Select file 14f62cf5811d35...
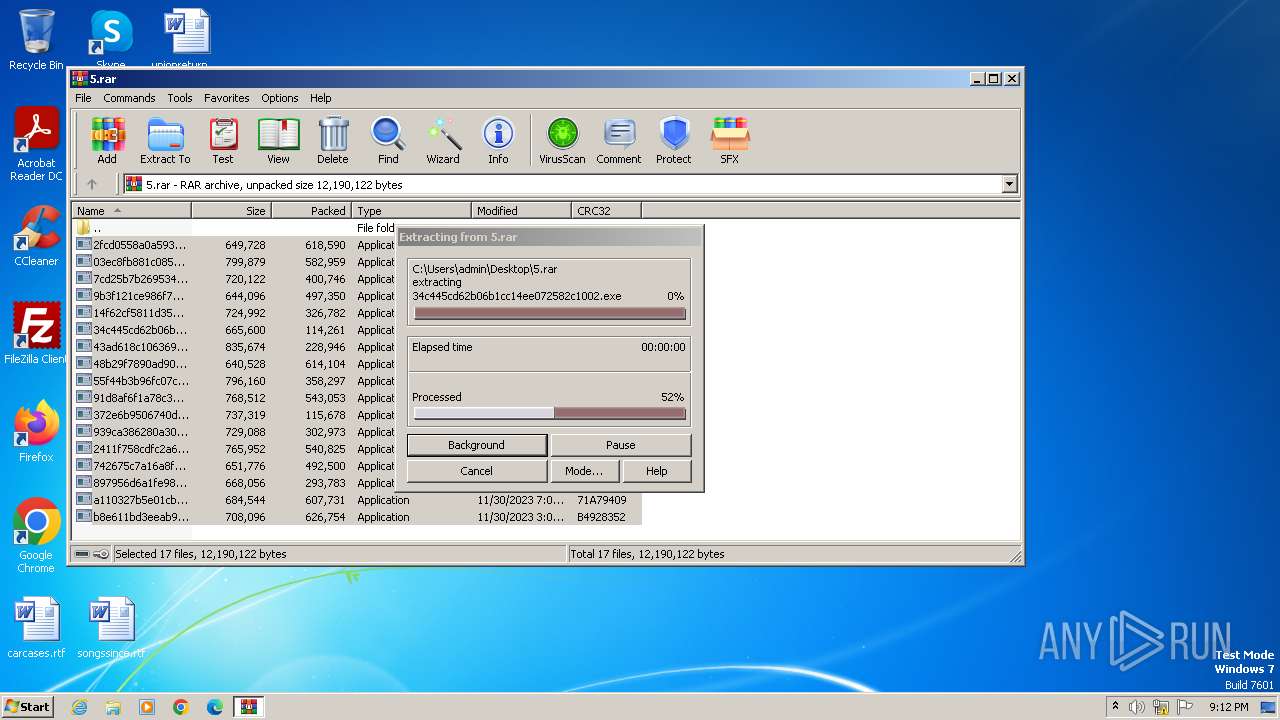1280x720 pixels. point(234,313)
